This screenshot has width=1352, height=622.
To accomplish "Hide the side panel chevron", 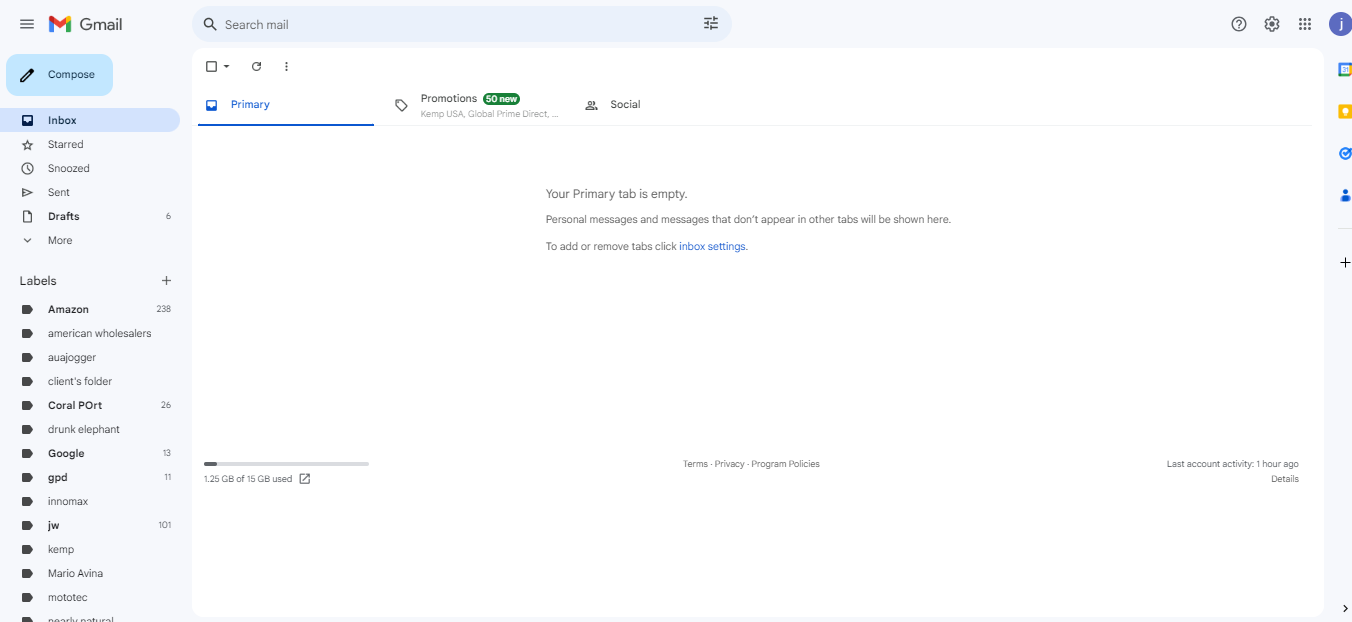I will 1345,608.
